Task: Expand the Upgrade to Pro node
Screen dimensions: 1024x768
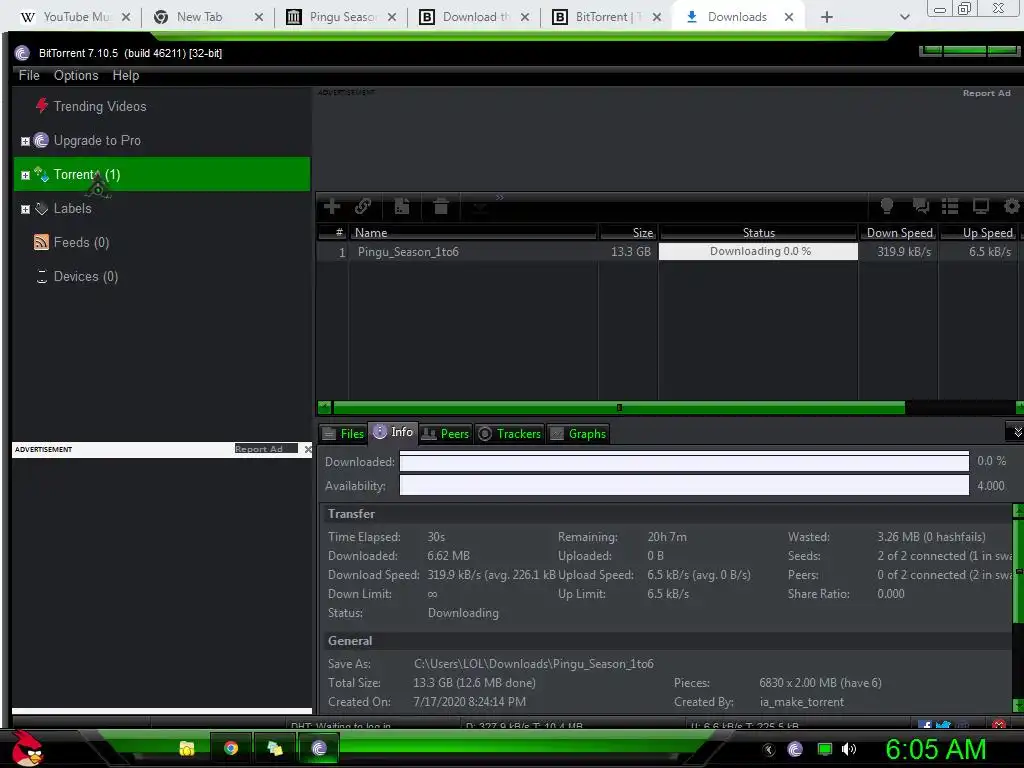Action: click(x=25, y=141)
